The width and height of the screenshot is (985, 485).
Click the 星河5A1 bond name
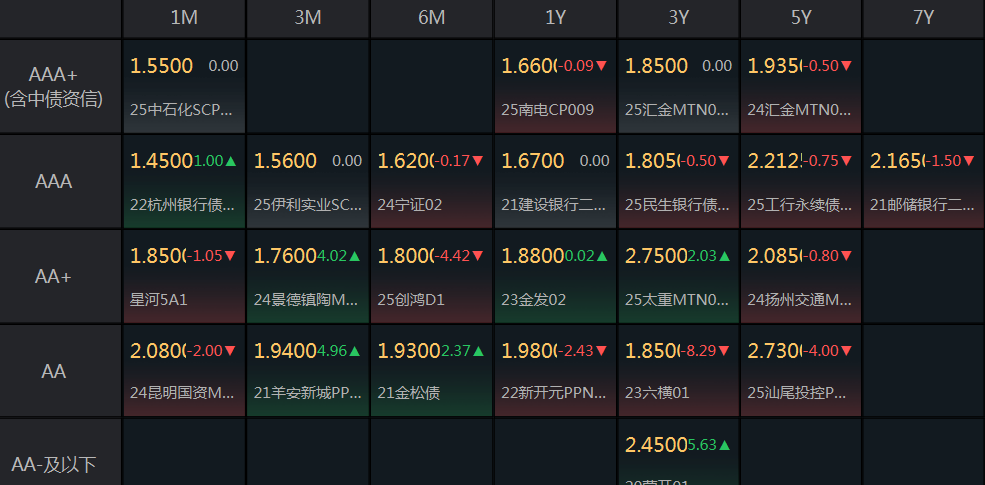[159, 299]
